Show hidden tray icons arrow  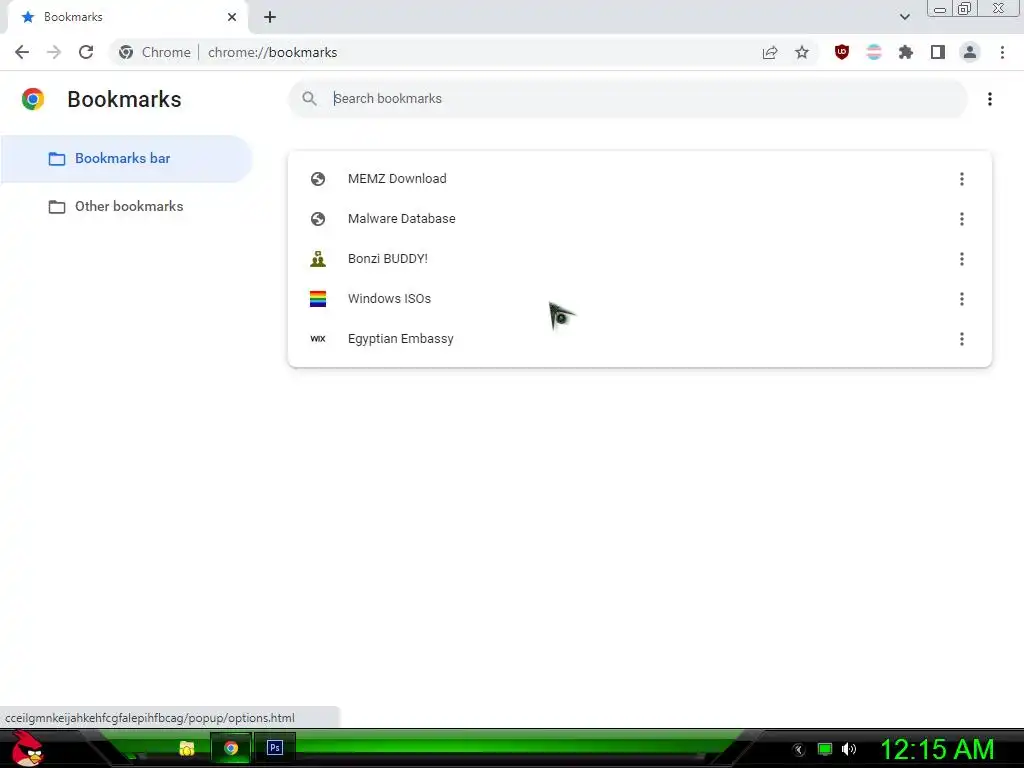pos(798,750)
